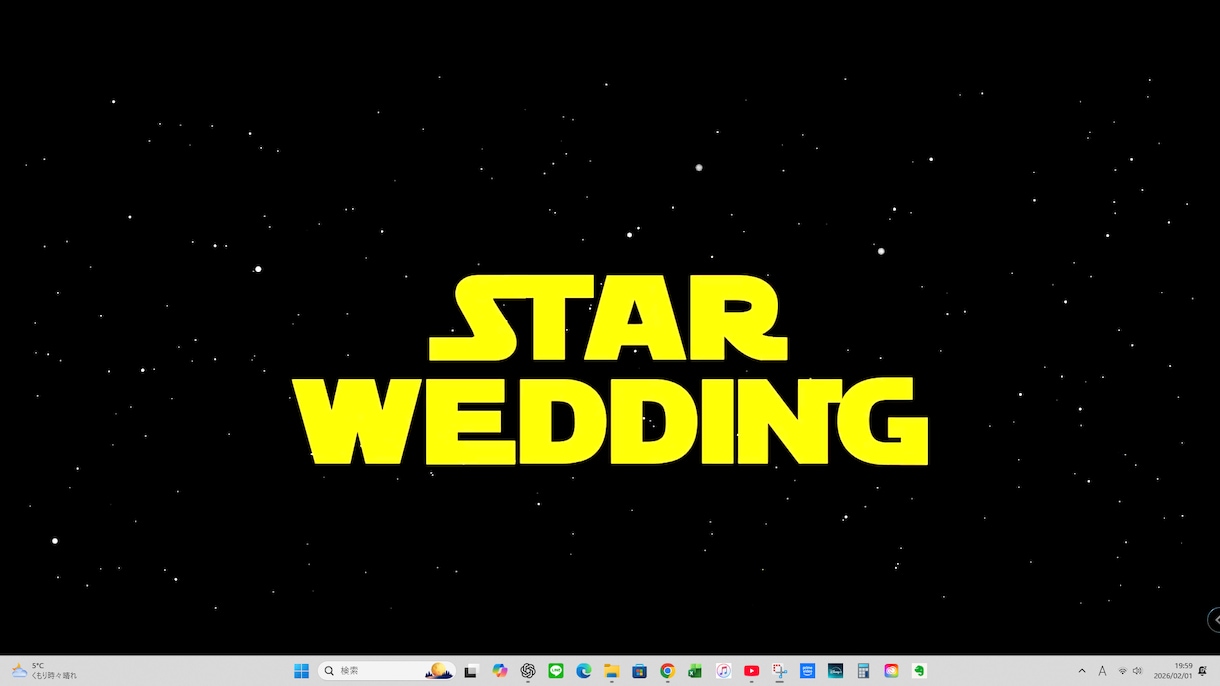Open the Evernote elephant icon
1220x686 pixels.
pos(919,671)
